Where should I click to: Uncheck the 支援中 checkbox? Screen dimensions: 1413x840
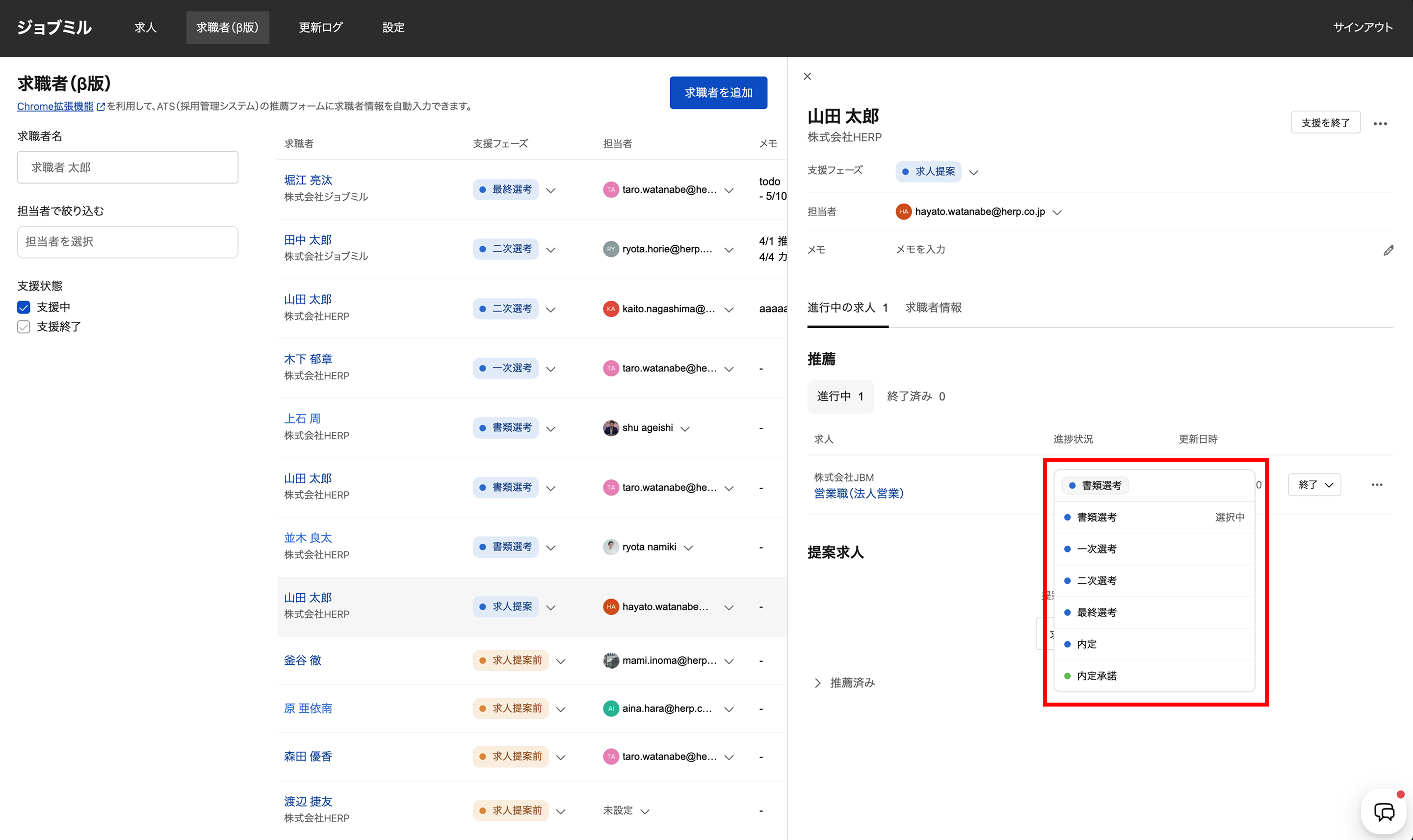(24, 307)
